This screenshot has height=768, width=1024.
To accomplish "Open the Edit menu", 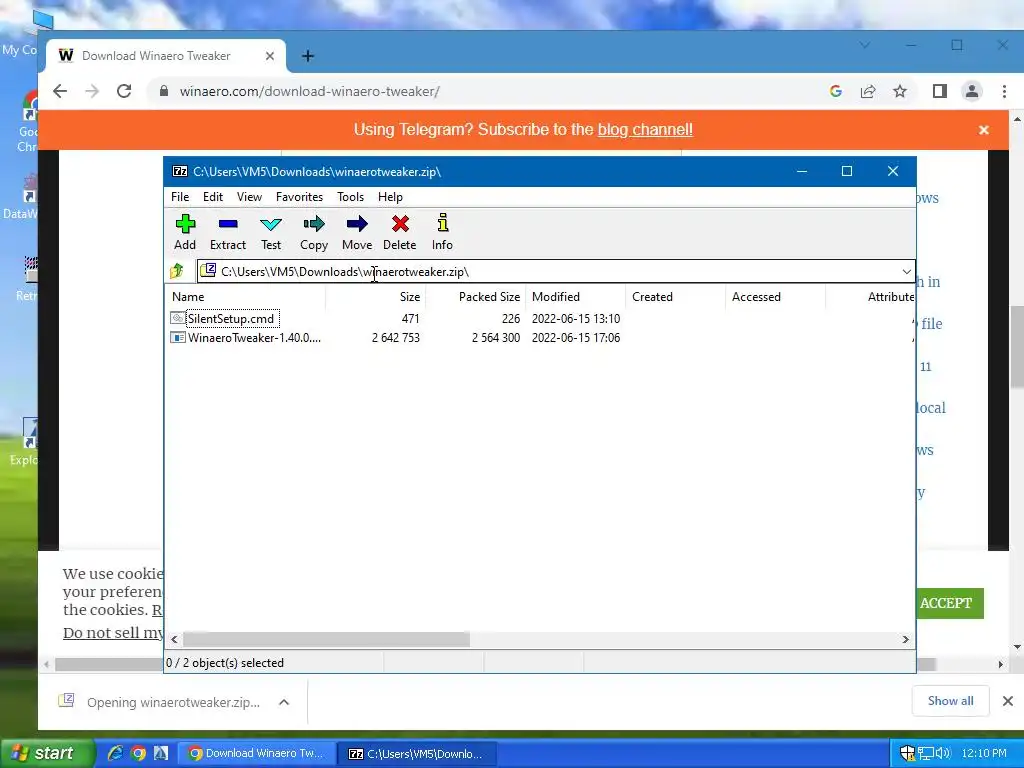I will (213, 197).
